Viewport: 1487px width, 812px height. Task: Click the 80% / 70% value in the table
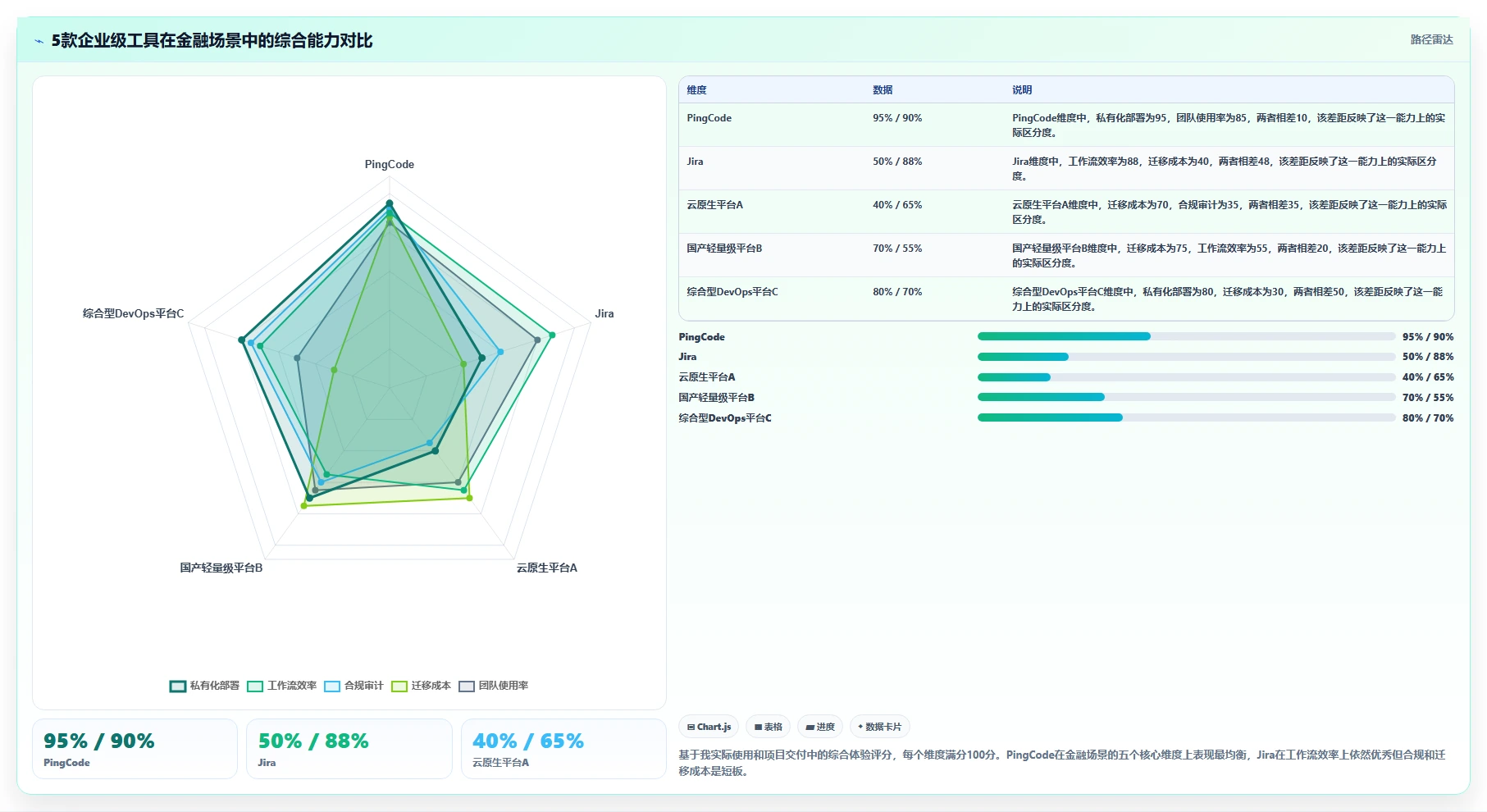click(x=897, y=292)
